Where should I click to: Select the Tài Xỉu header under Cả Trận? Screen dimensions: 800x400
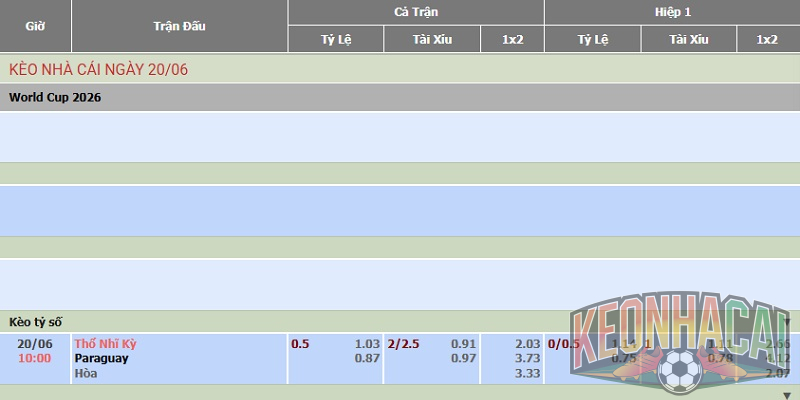(432, 39)
